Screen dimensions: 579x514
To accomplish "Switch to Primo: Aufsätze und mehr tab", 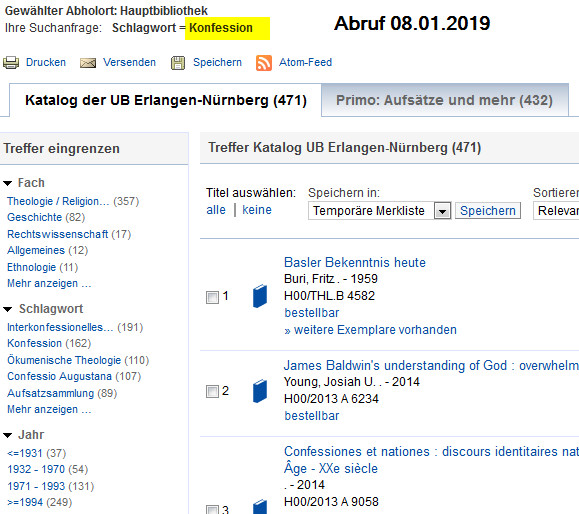I will click(x=445, y=100).
